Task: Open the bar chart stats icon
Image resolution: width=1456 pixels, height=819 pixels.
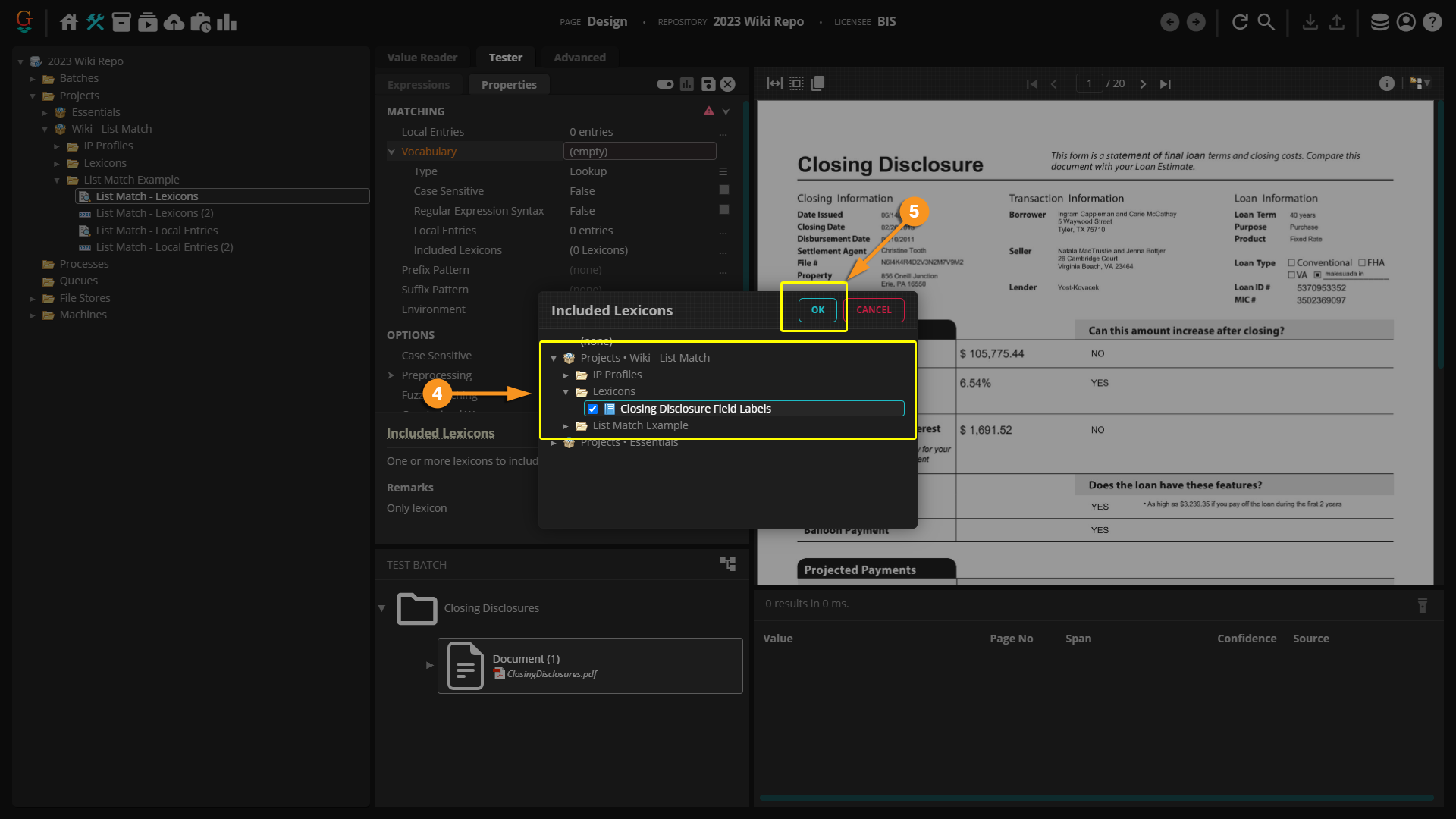Action: [226, 22]
